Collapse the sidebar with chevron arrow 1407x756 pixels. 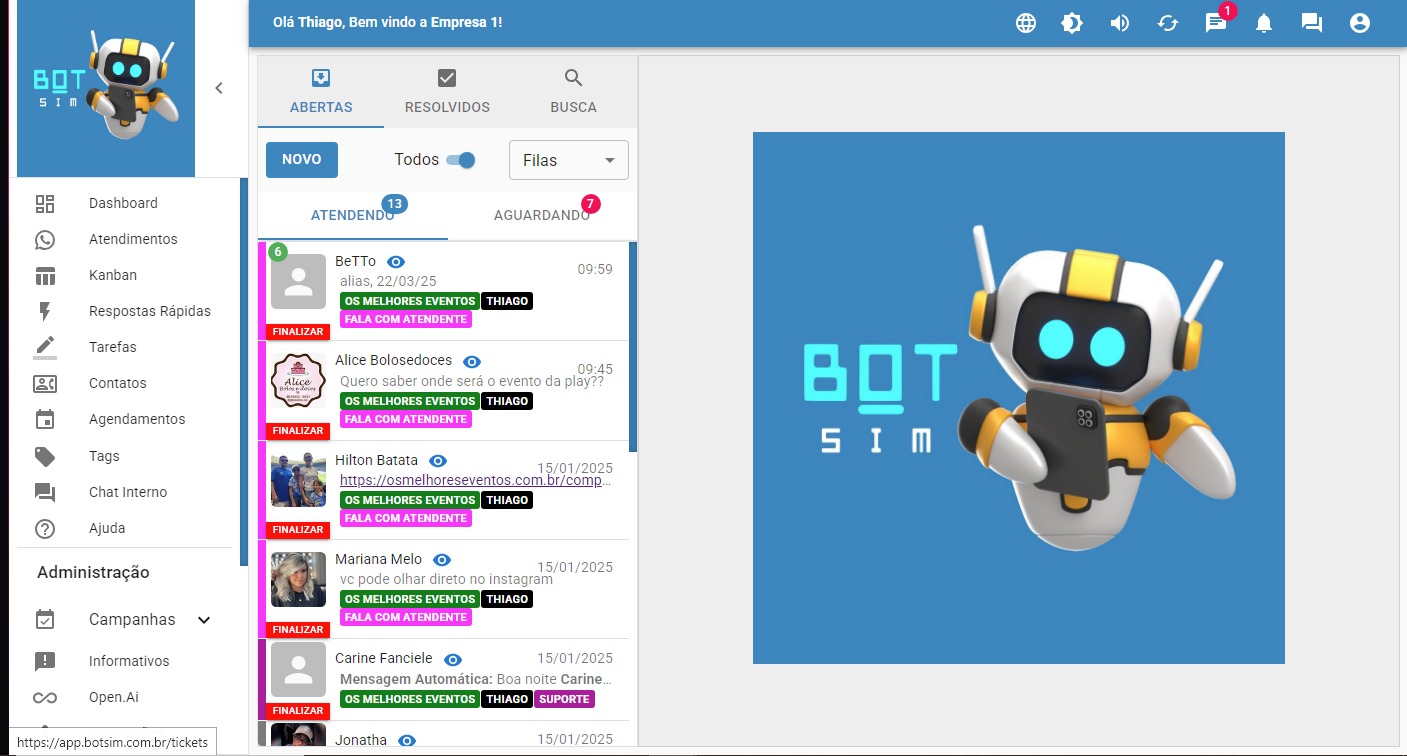pyautogui.click(x=219, y=88)
